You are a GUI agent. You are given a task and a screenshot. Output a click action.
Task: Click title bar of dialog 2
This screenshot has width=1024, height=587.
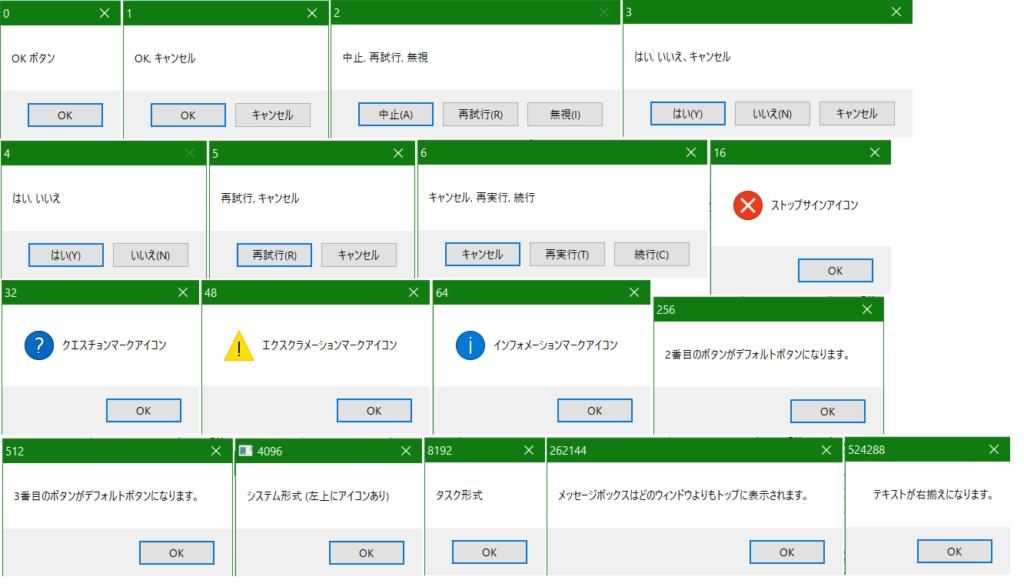pyautogui.click(x=475, y=12)
